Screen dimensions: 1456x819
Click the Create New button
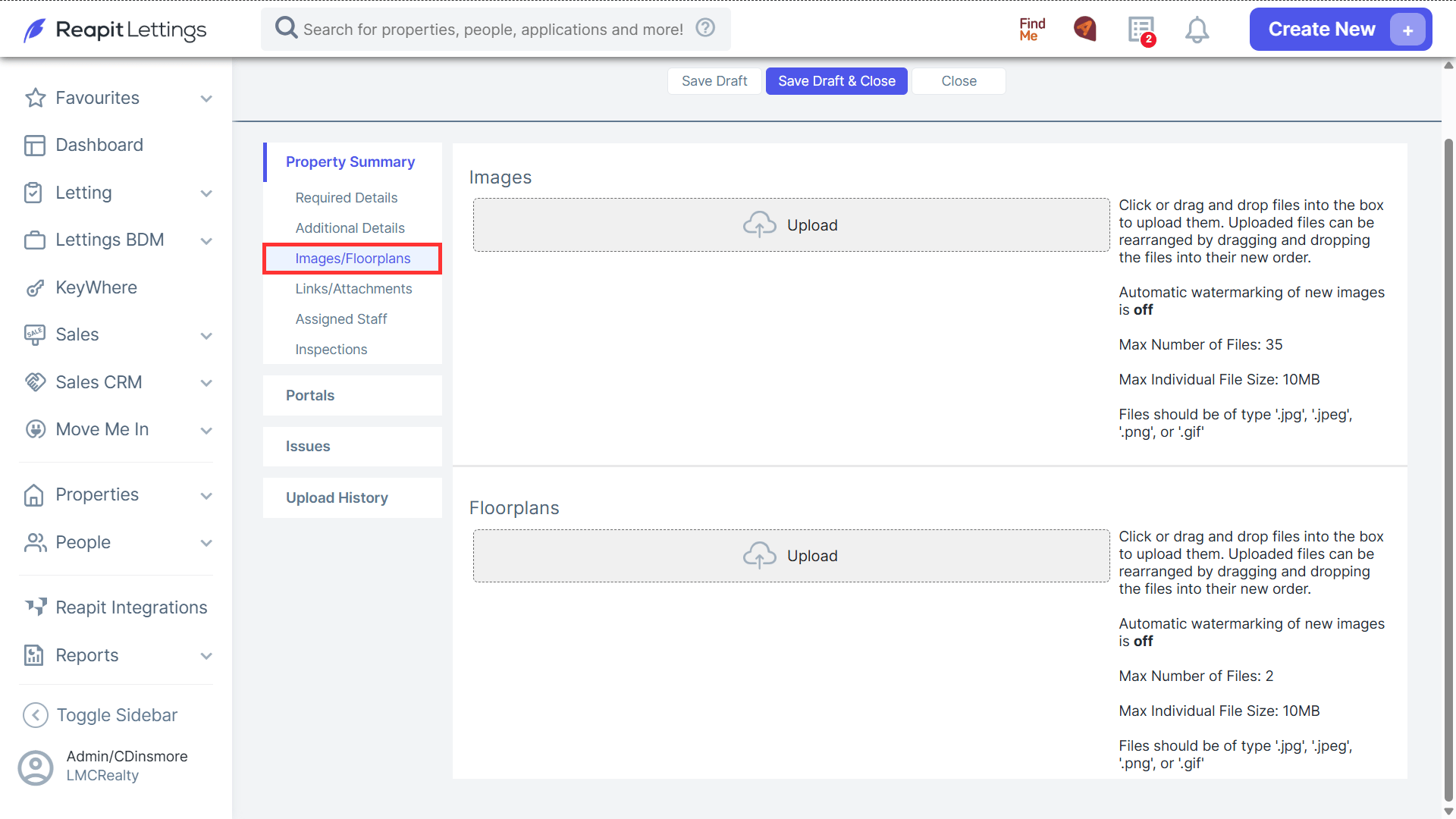point(1341,30)
